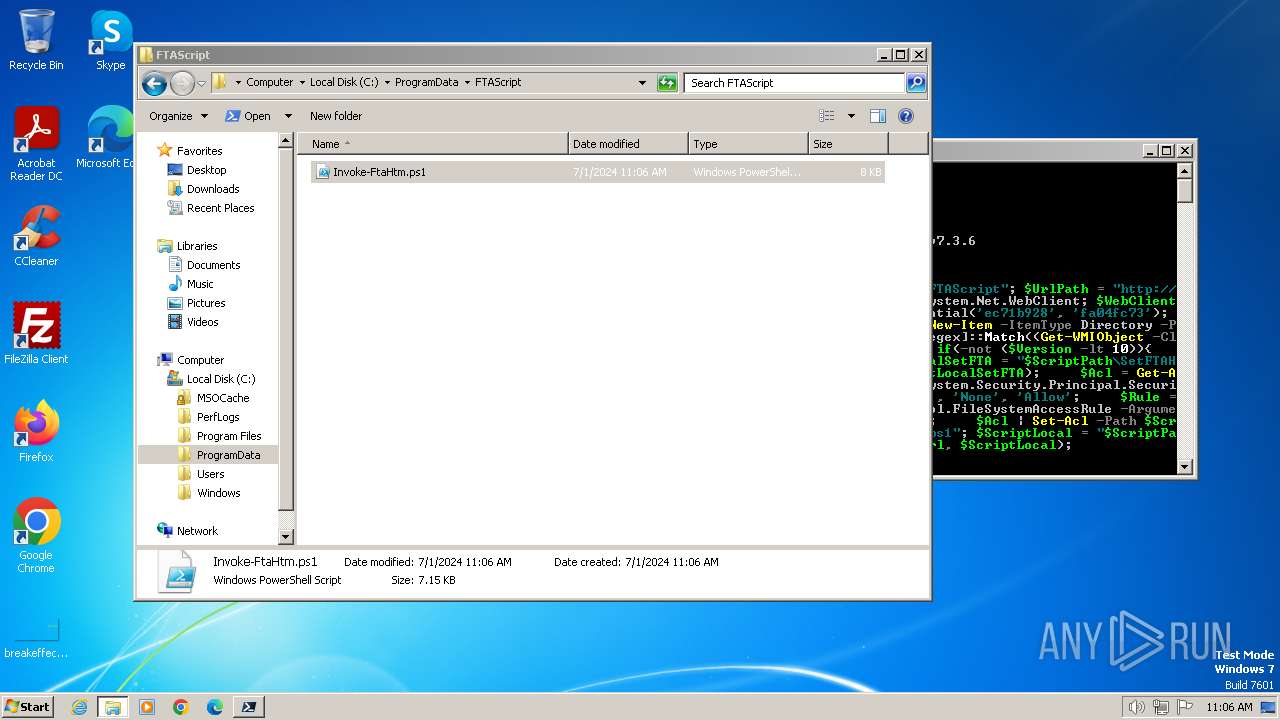Image resolution: width=1280 pixels, height=720 pixels.
Task: Click the Recycle Bin desktop icon
Action: pos(36,40)
